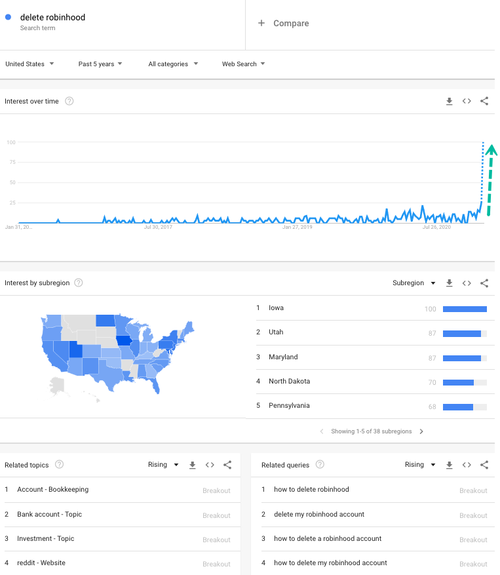Screen dimensions: 500x575
Task: Download Related queries data
Action: 449,465
